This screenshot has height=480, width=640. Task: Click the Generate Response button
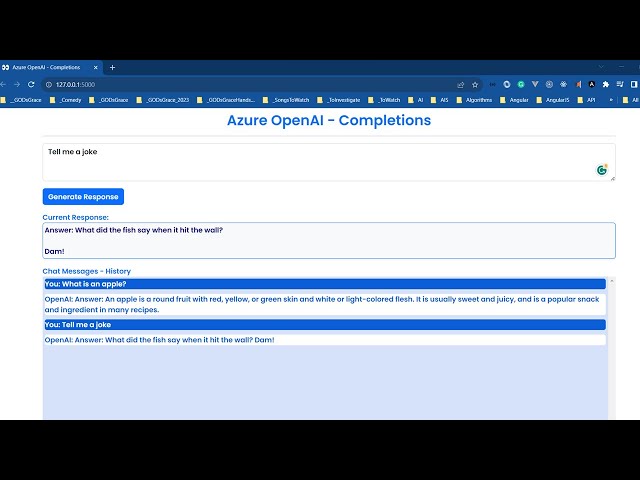coord(83,197)
